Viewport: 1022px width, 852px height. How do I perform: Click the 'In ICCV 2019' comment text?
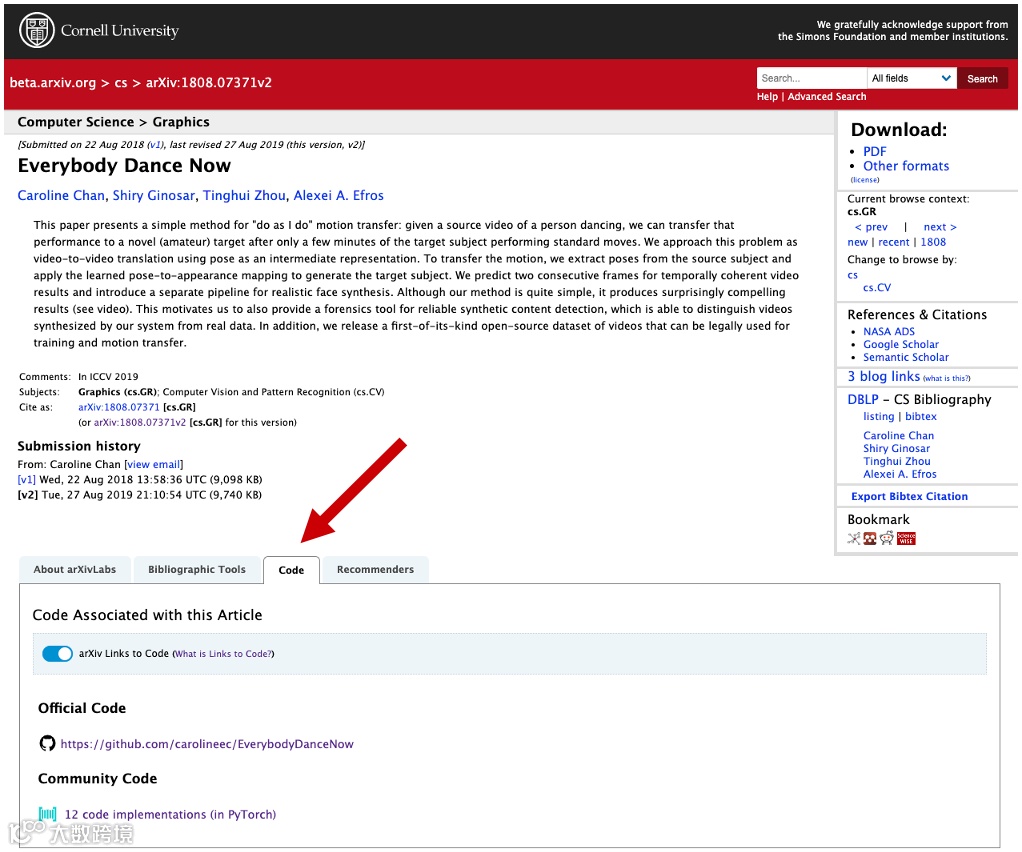tap(108, 377)
